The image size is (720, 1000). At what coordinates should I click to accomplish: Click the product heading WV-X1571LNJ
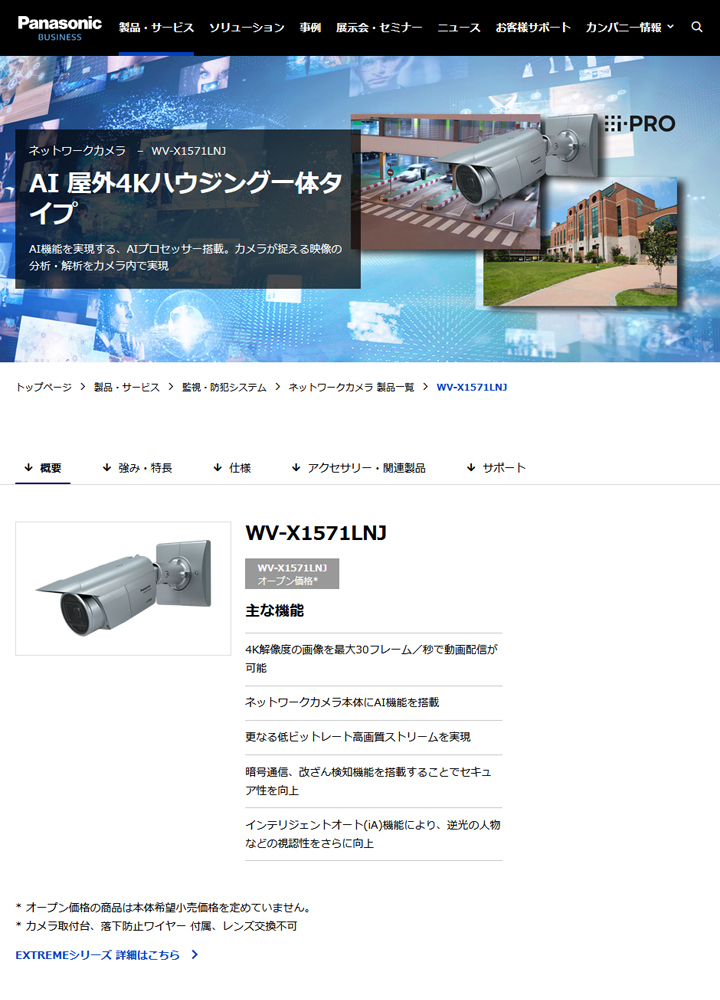[316, 533]
